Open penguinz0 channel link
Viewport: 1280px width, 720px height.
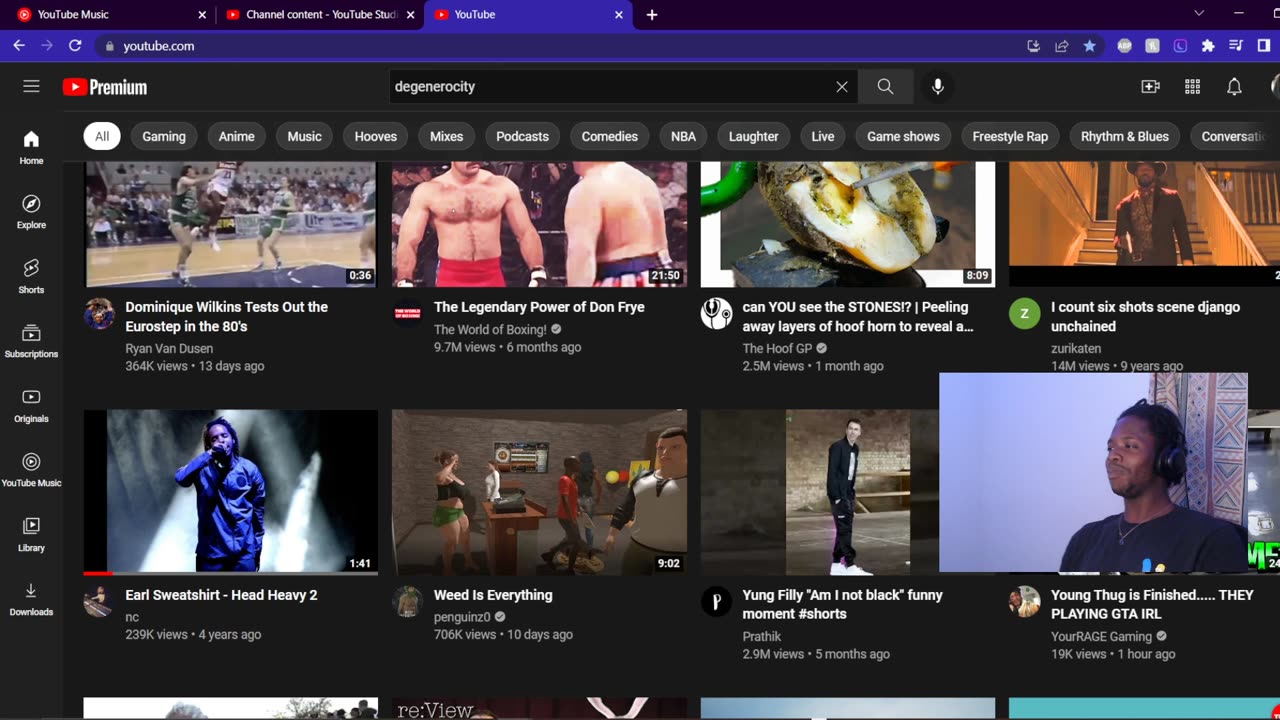point(462,617)
